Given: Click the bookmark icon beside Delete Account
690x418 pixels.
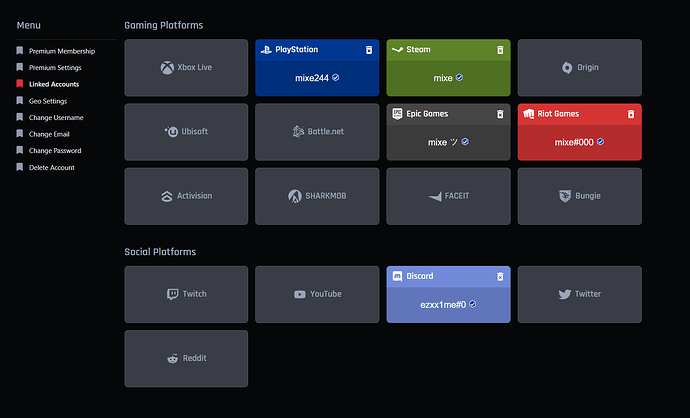Looking at the screenshot, I should 20,167.
